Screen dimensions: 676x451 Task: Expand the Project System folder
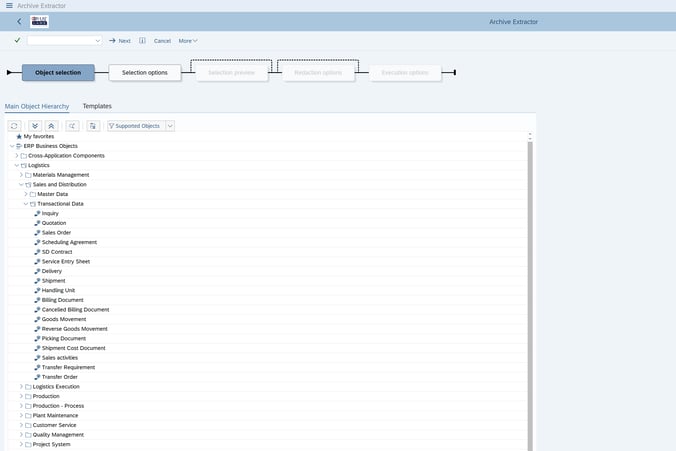coord(21,444)
